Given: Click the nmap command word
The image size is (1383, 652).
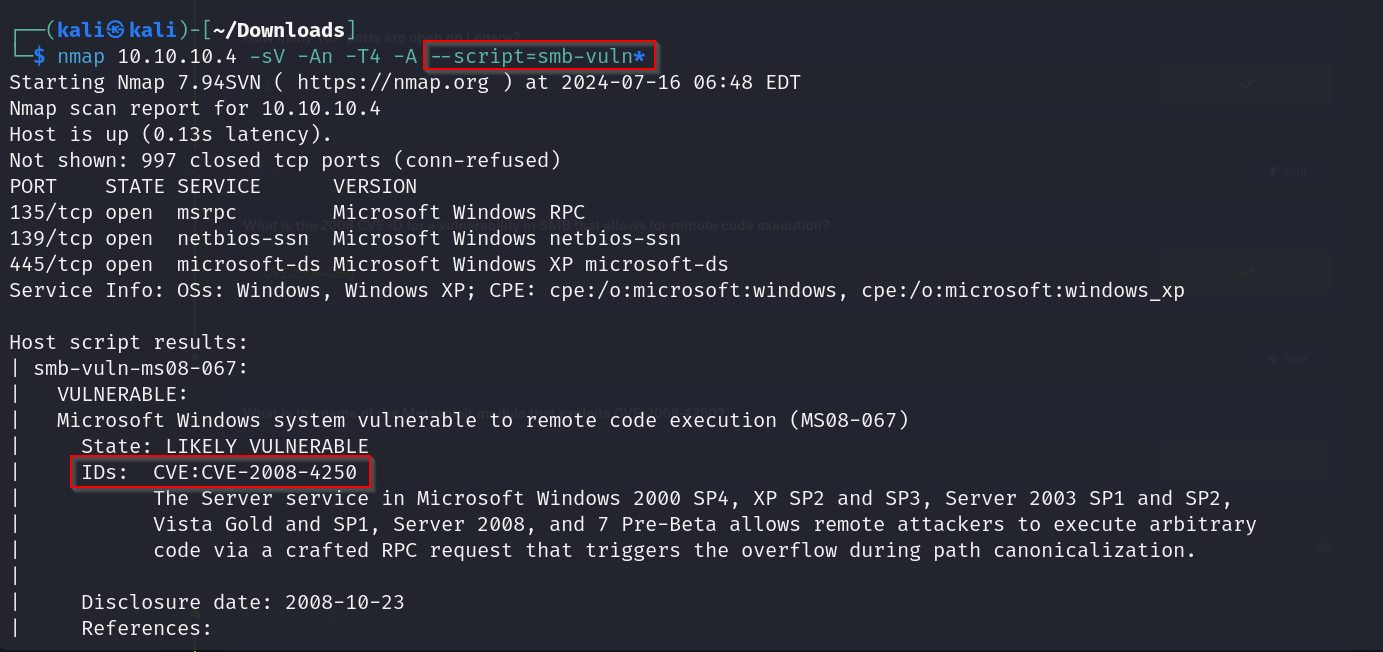Looking at the screenshot, I should (x=81, y=56).
